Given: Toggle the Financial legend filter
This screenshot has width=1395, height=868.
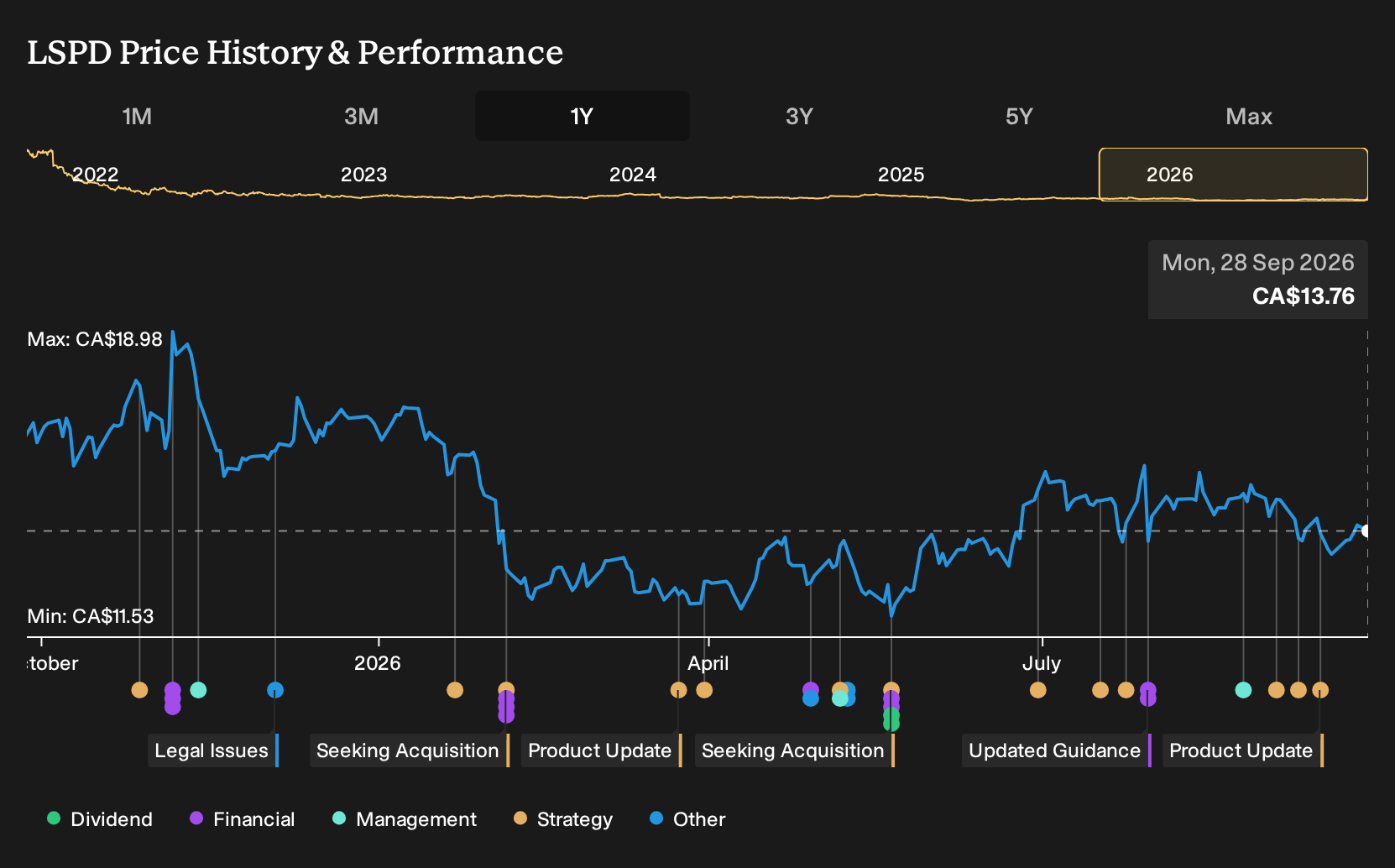Looking at the screenshot, I should [243, 819].
